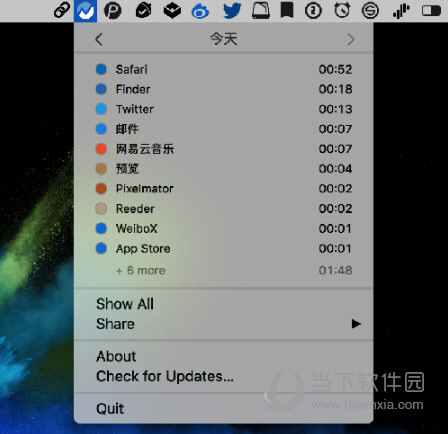Quit the app from the menu
The width and height of the screenshot is (448, 434).
[224, 409]
